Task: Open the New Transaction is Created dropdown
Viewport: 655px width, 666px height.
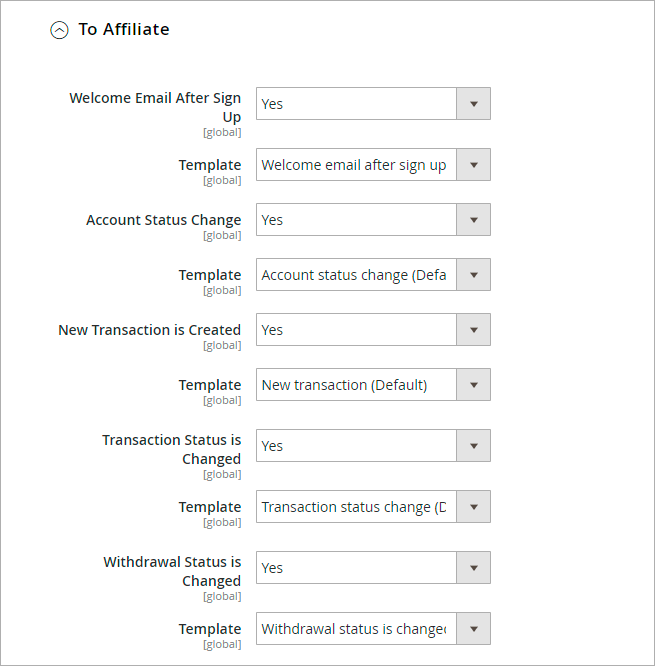Action: pyautogui.click(x=372, y=330)
